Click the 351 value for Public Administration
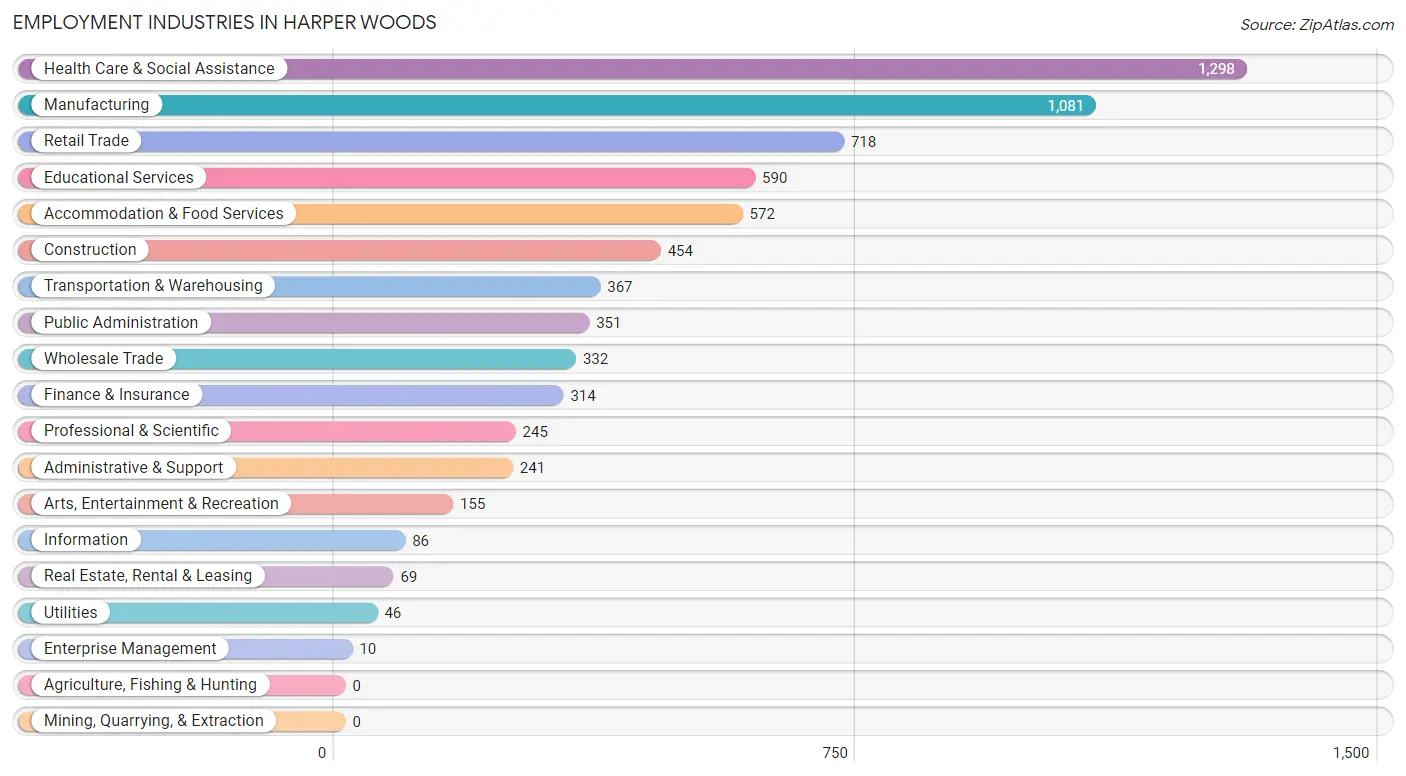Screen dimensions: 1406x776 tap(608, 323)
